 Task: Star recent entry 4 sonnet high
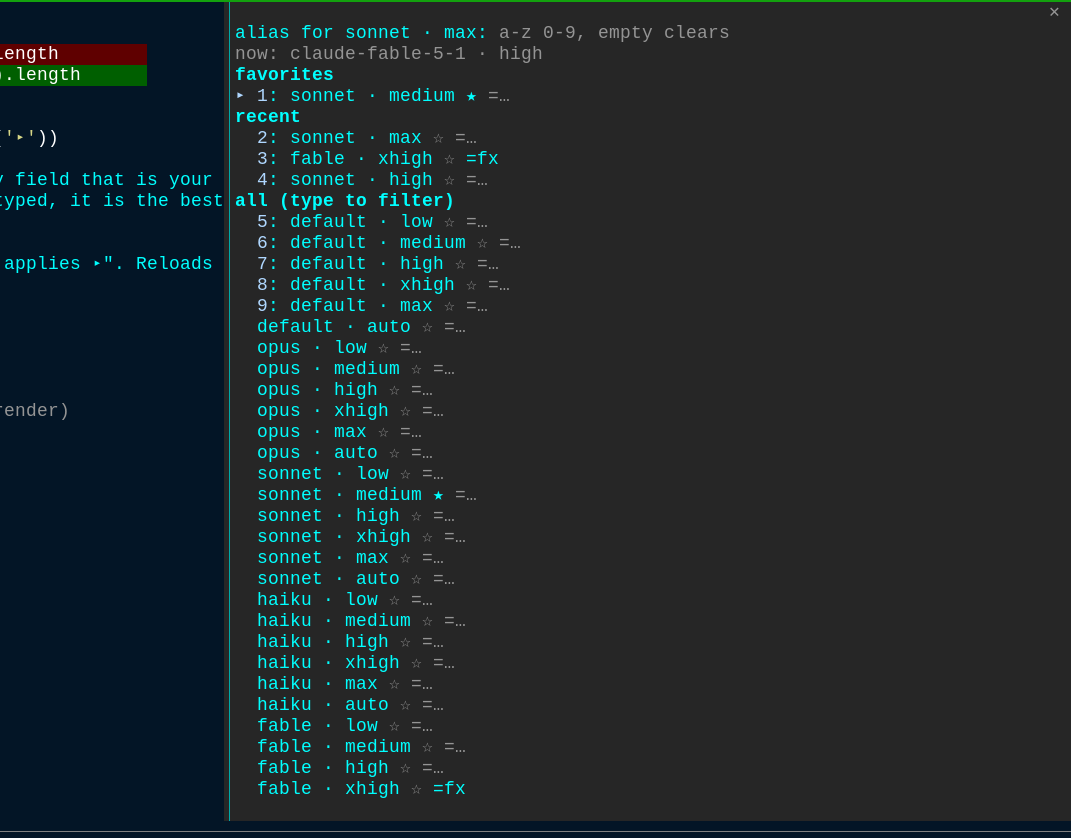point(449,180)
